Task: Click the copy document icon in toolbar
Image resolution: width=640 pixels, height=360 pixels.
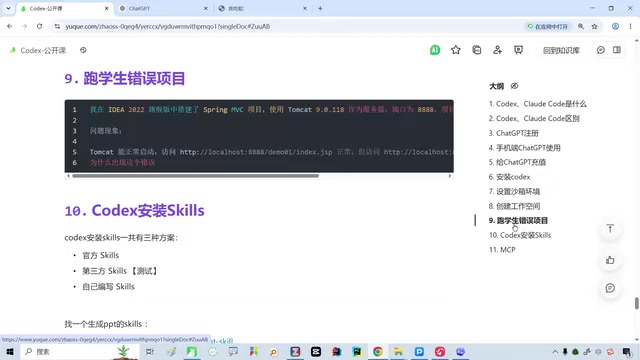Action: click(476, 50)
